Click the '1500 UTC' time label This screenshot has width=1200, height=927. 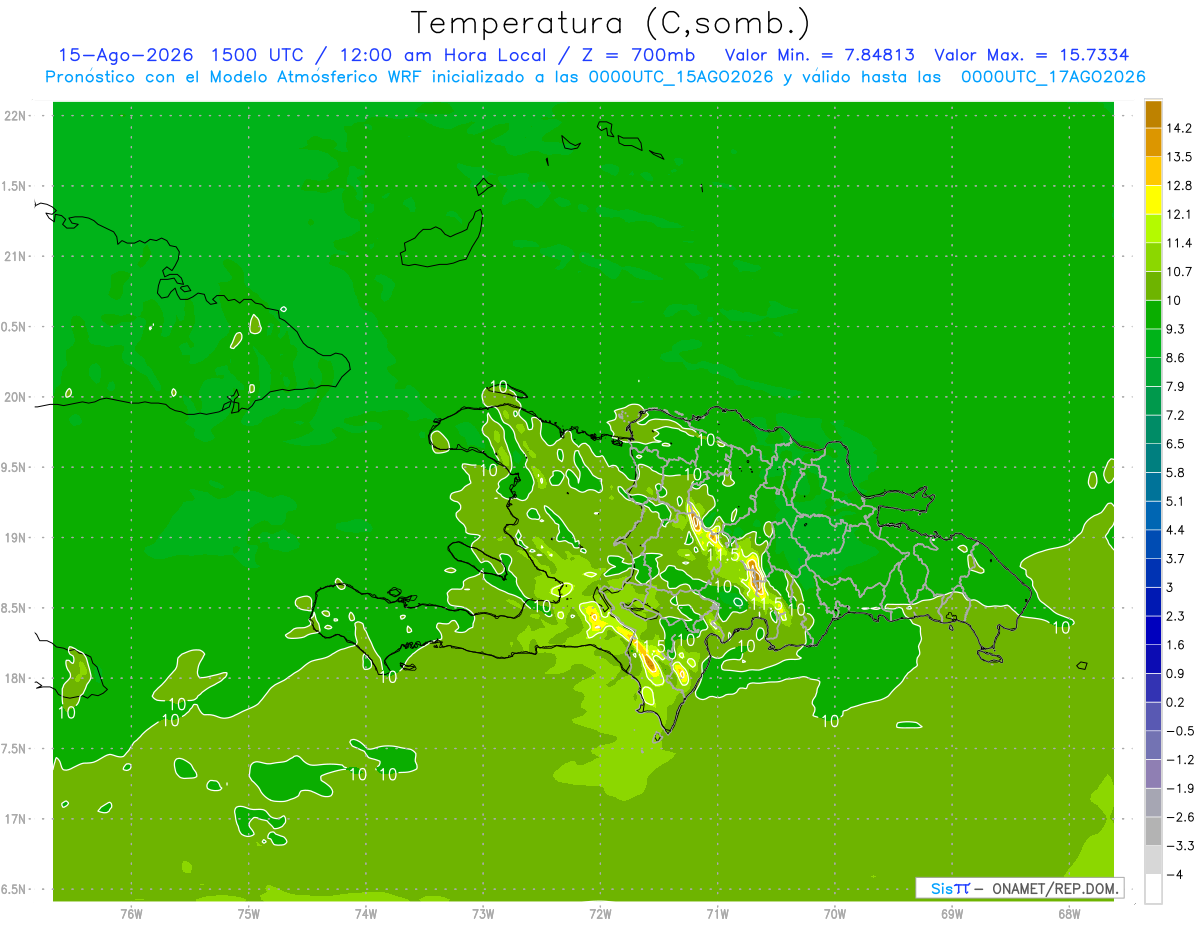pos(258,55)
